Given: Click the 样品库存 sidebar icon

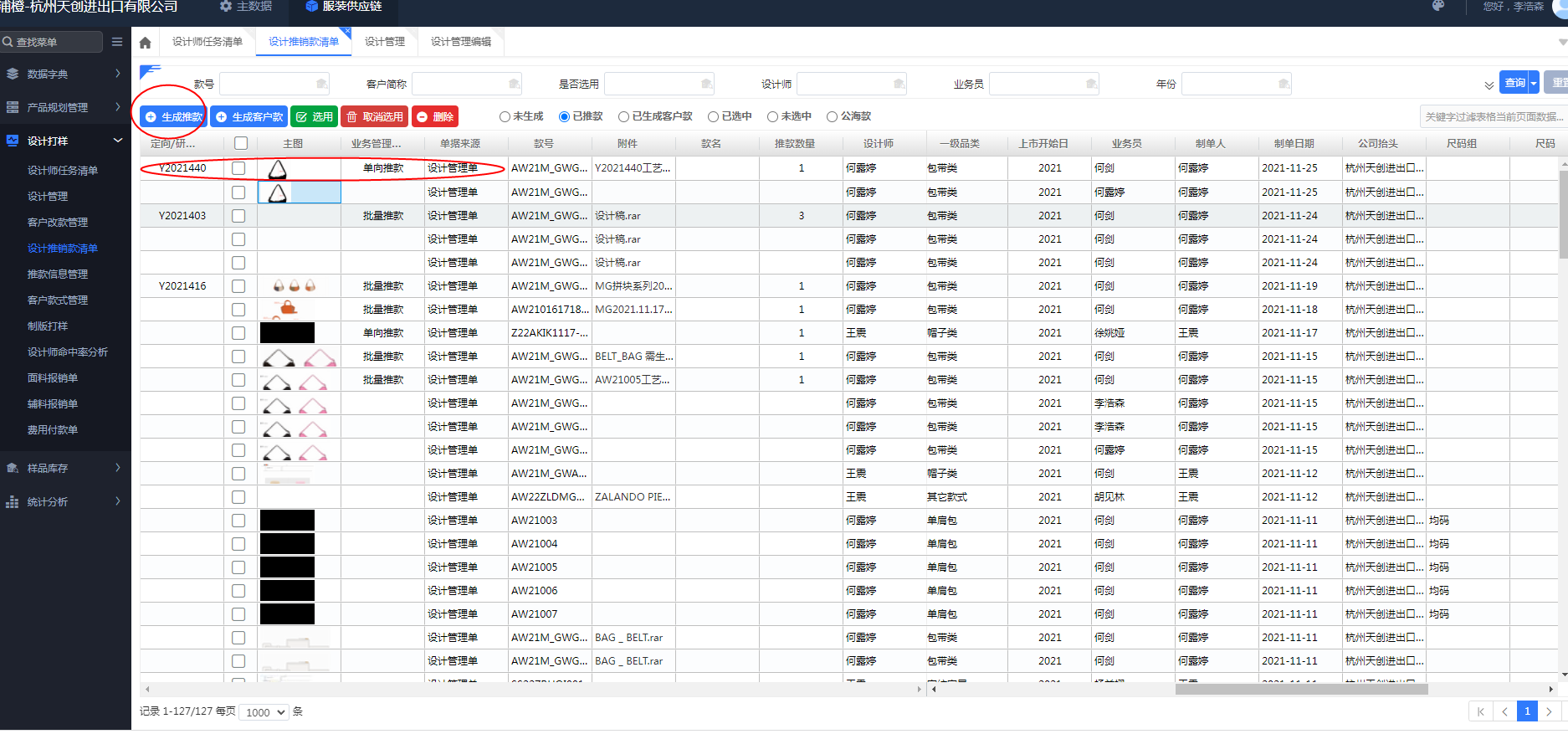Looking at the screenshot, I should click(13, 468).
